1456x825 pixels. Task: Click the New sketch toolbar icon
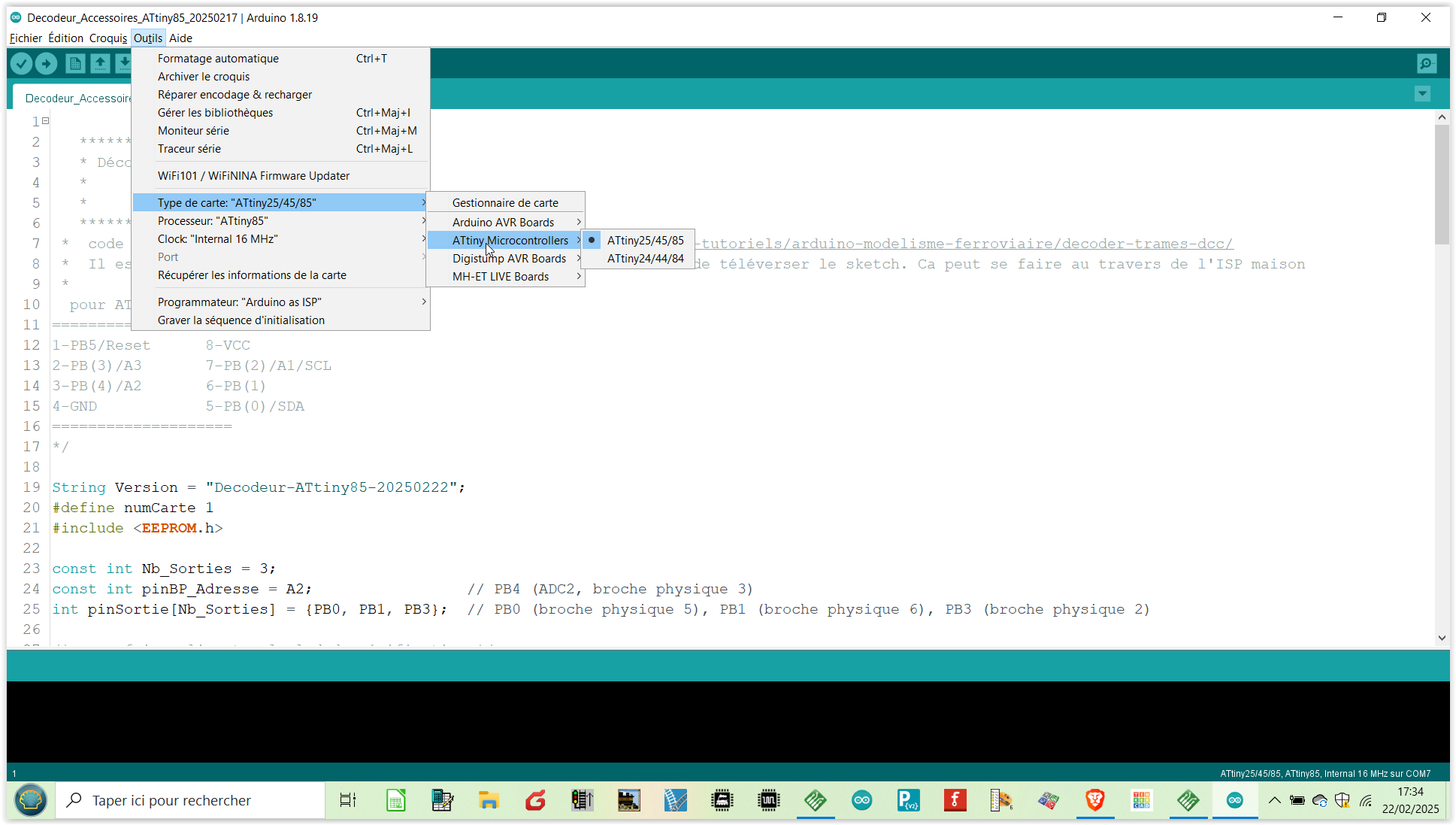coord(75,64)
